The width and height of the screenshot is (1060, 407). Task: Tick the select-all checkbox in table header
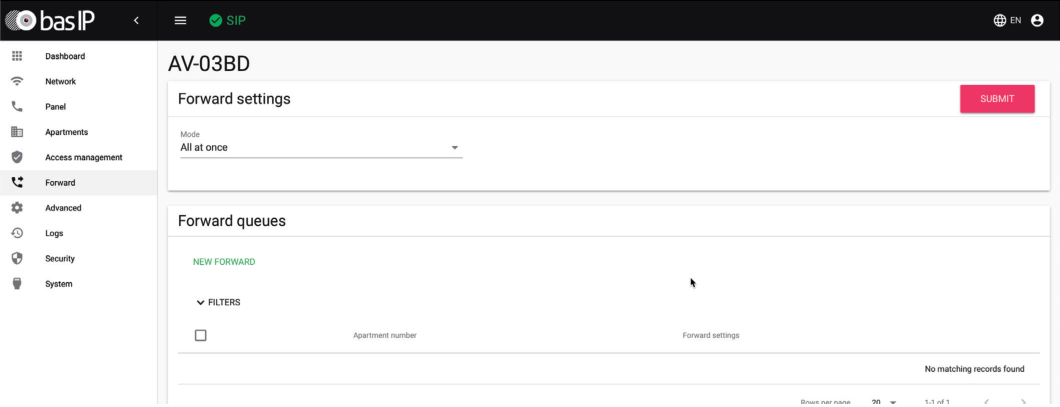point(200,335)
